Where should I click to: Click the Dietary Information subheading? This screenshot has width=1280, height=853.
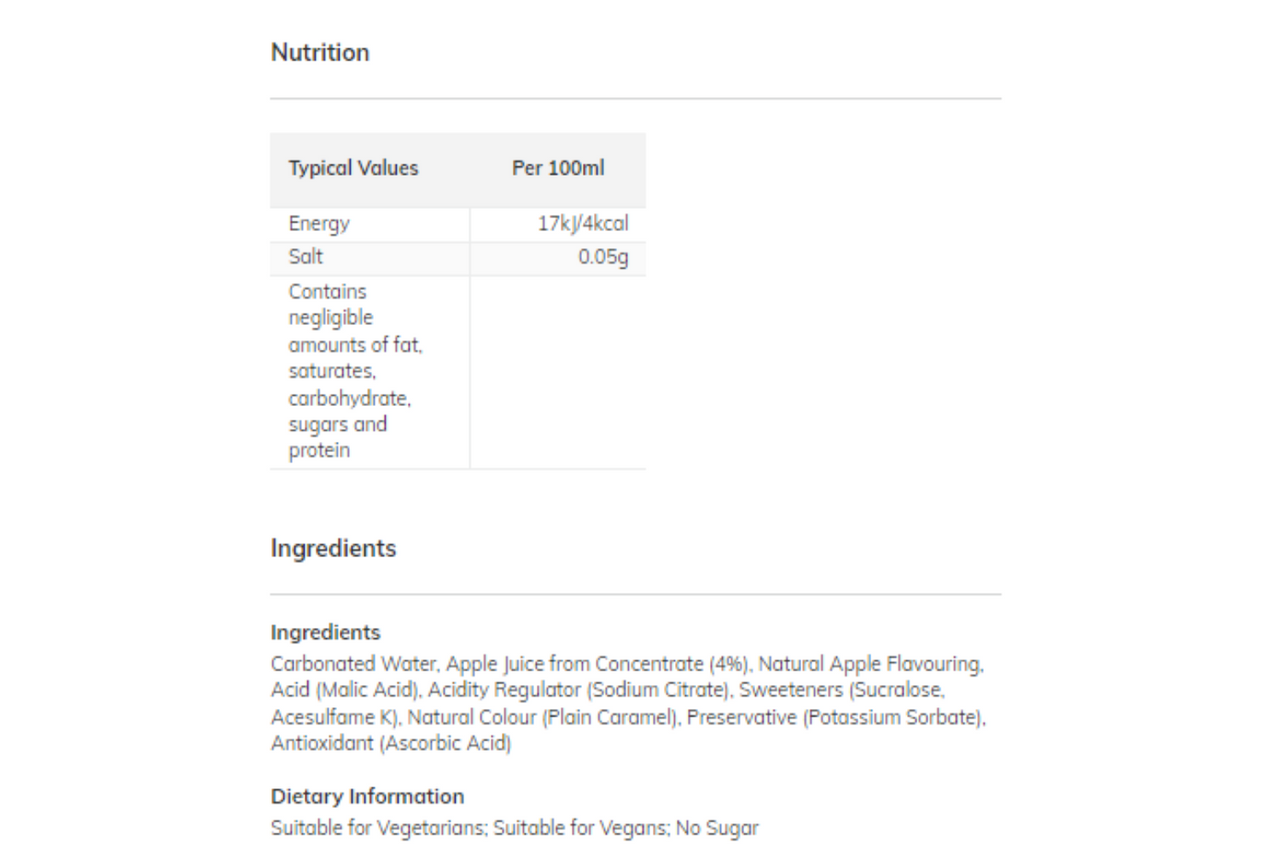tap(367, 797)
